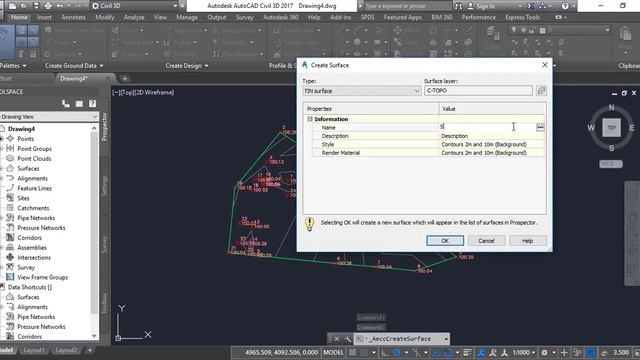Expand the Create Ground Data panel dropdown
The image size is (640, 360).
pyautogui.click(x=74, y=66)
